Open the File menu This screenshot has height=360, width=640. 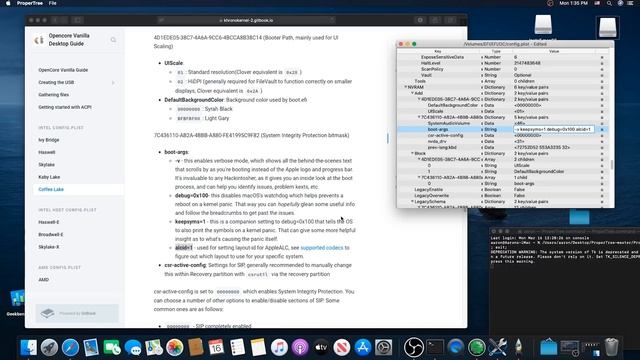pos(53,3)
